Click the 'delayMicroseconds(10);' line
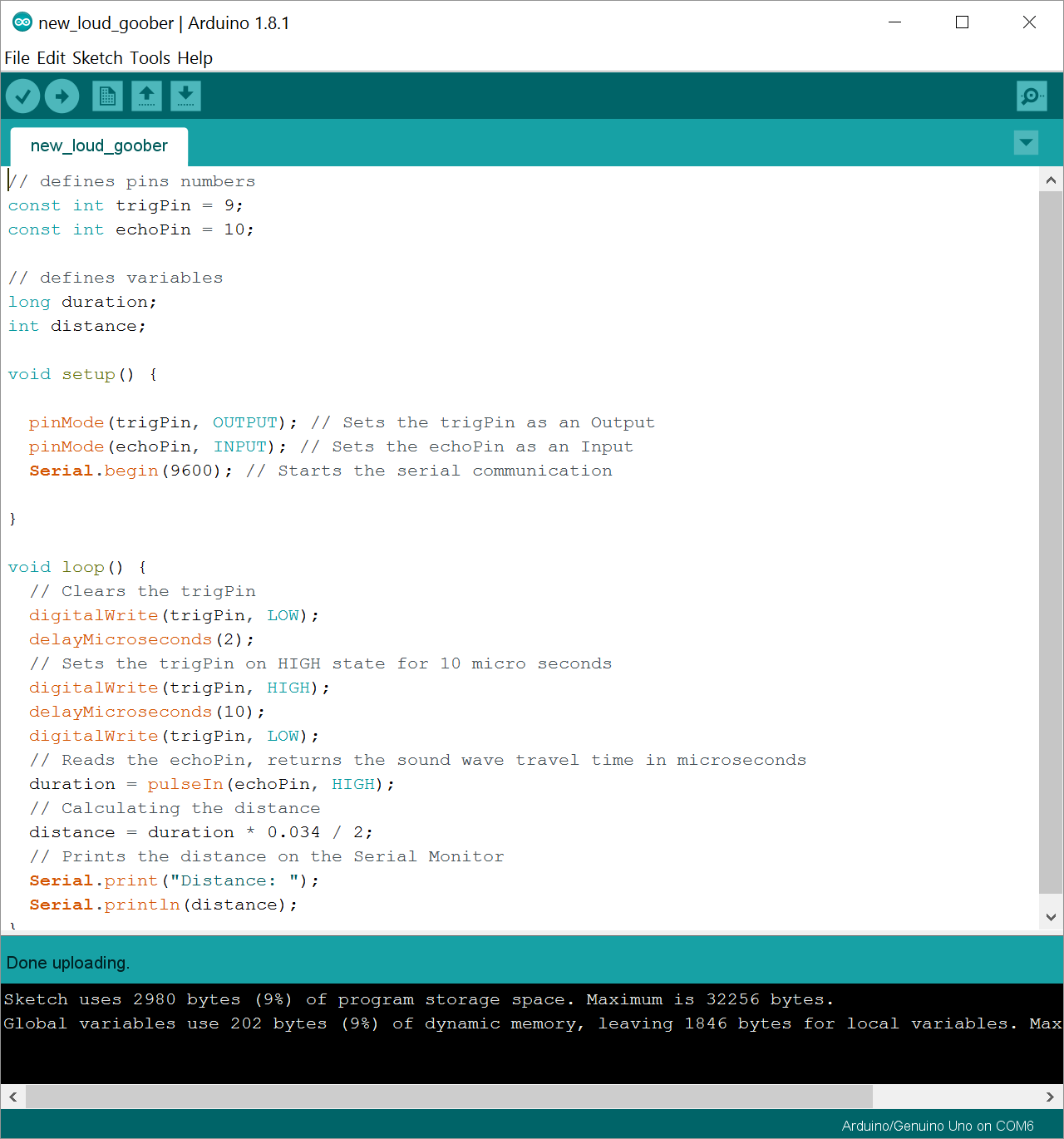Viewport: 1064px width, 1139px height. click(147, 712)
